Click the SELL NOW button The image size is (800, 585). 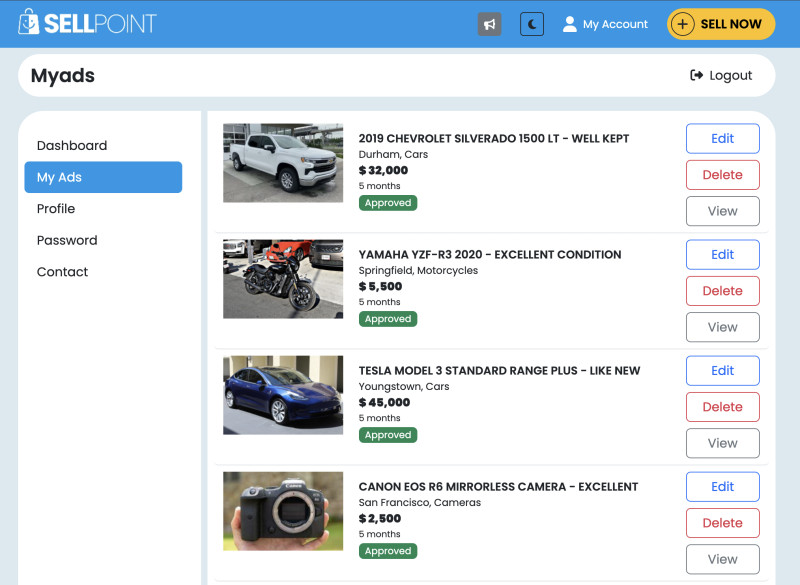(721, 24)
